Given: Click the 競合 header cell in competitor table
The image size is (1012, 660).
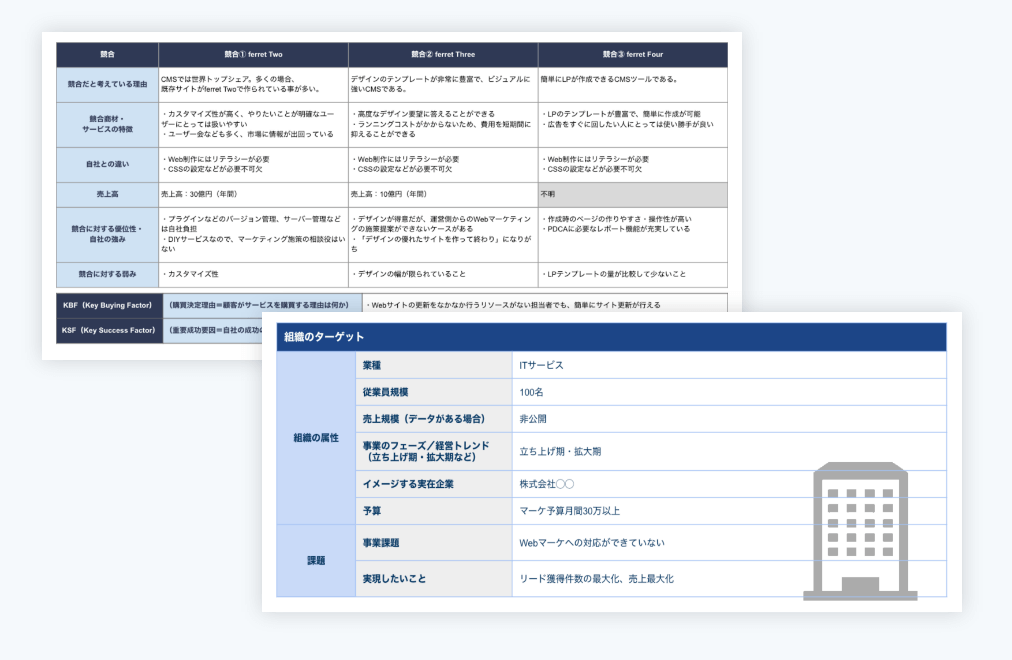Looking at the screenshot, I should pos(107,55).
